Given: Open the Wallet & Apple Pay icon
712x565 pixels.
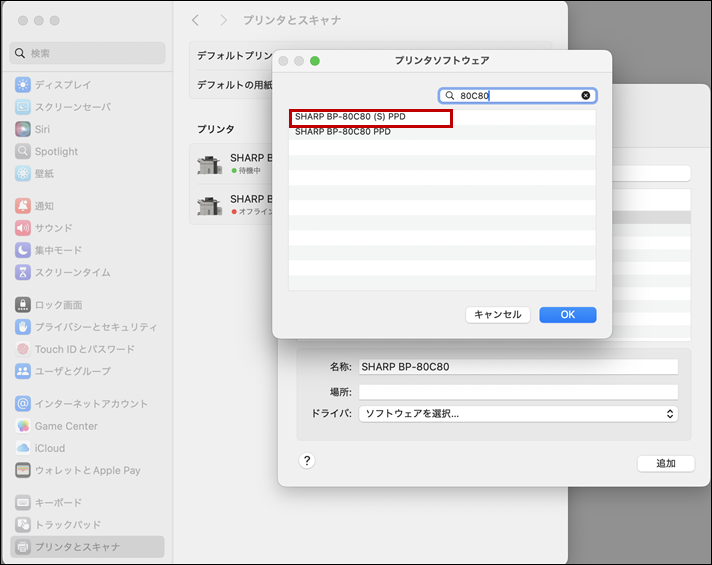Looking at the screenshot, I should tap(23, 471).
